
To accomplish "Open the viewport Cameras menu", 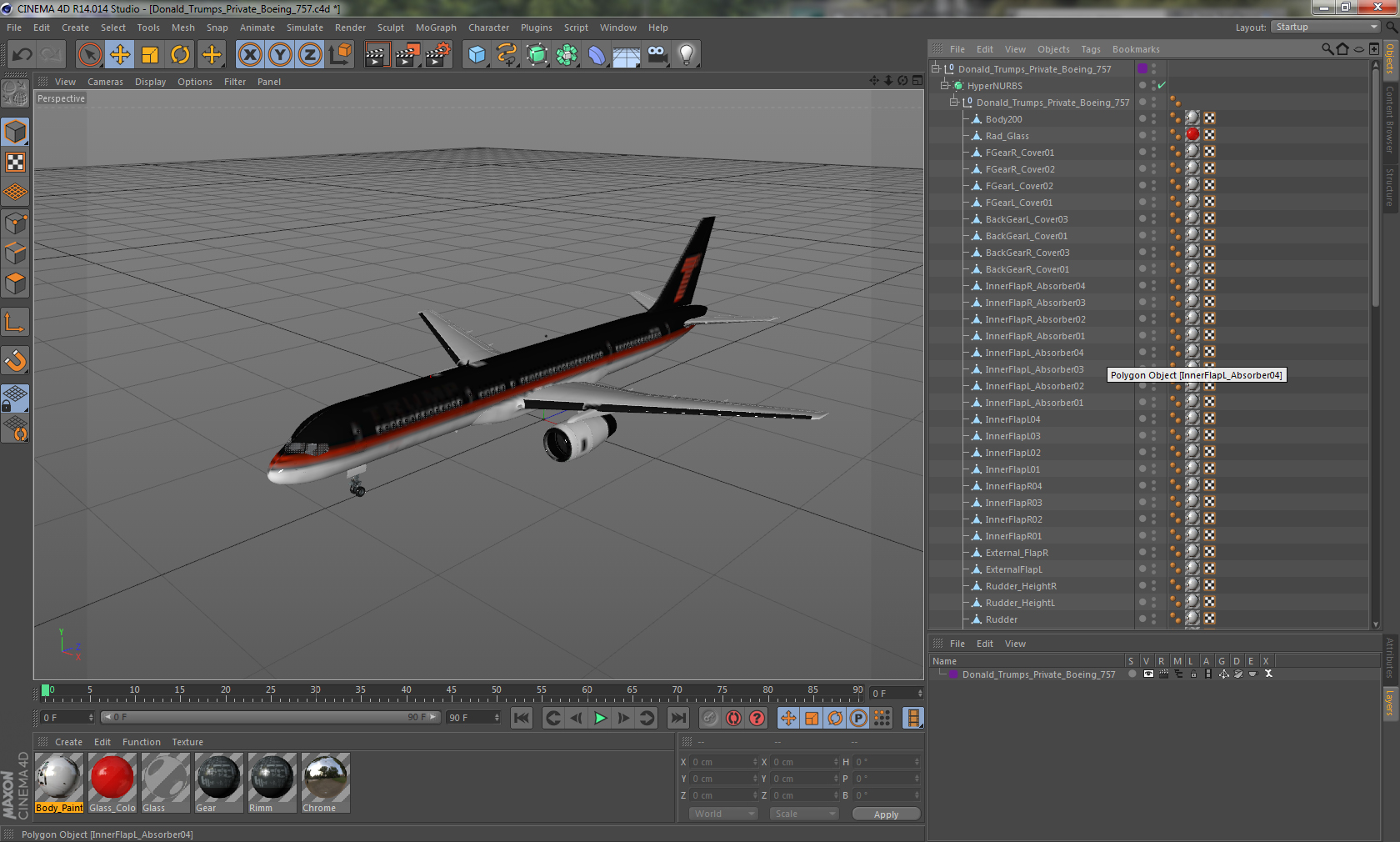I will [105, 82].
